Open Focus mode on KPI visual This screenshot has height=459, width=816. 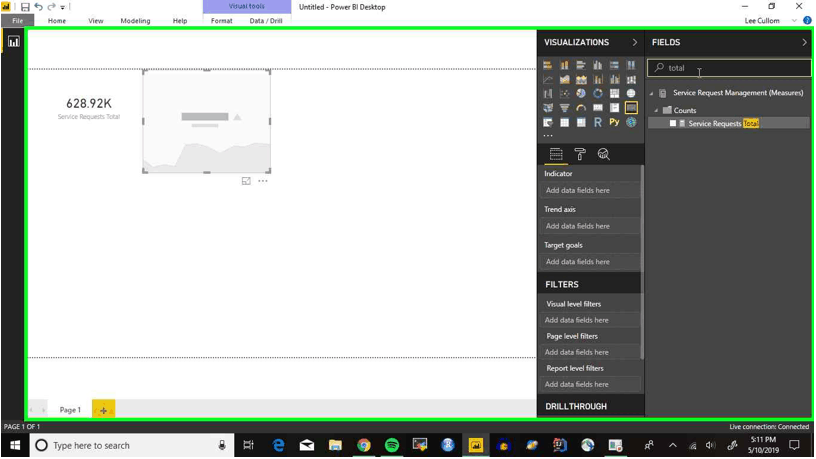(246, 181)
